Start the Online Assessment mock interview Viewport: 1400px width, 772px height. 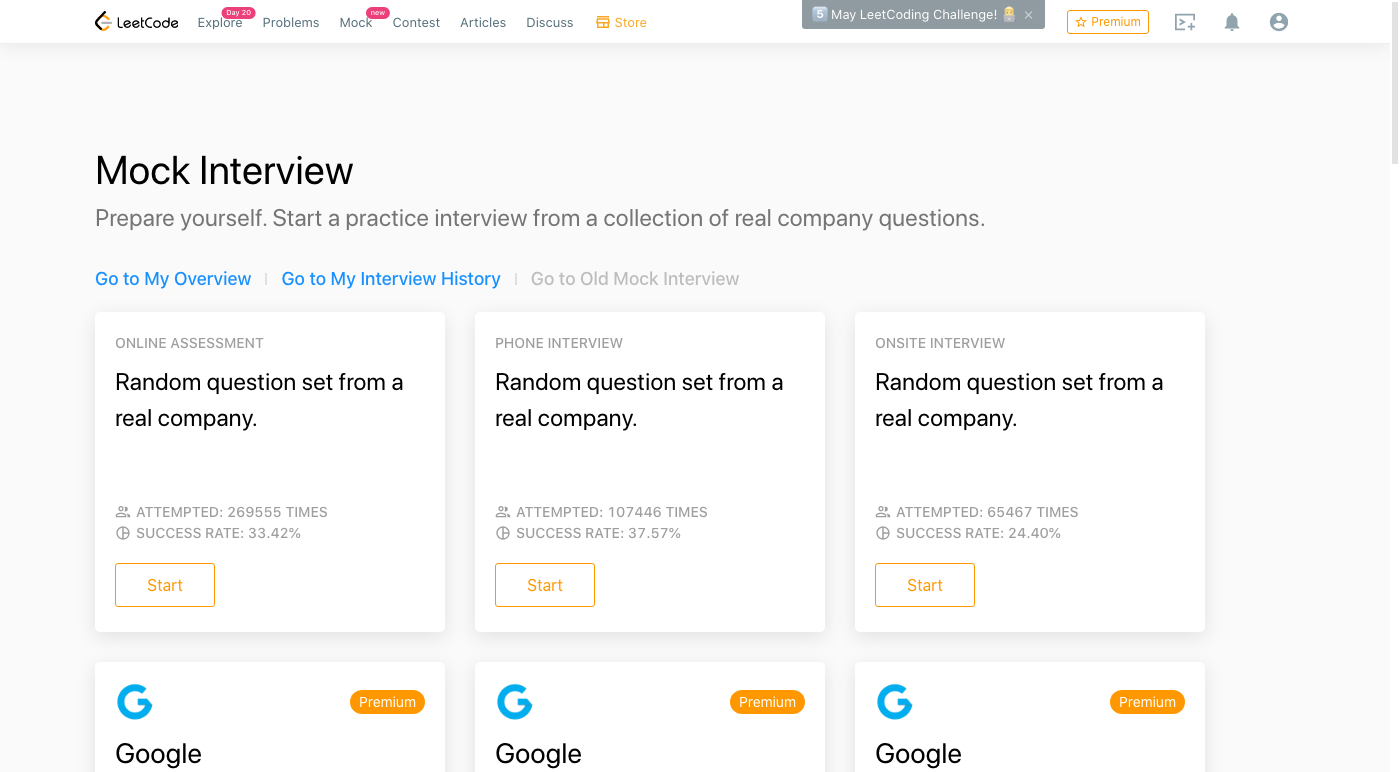pyautogui.click(x=165, y=585)
